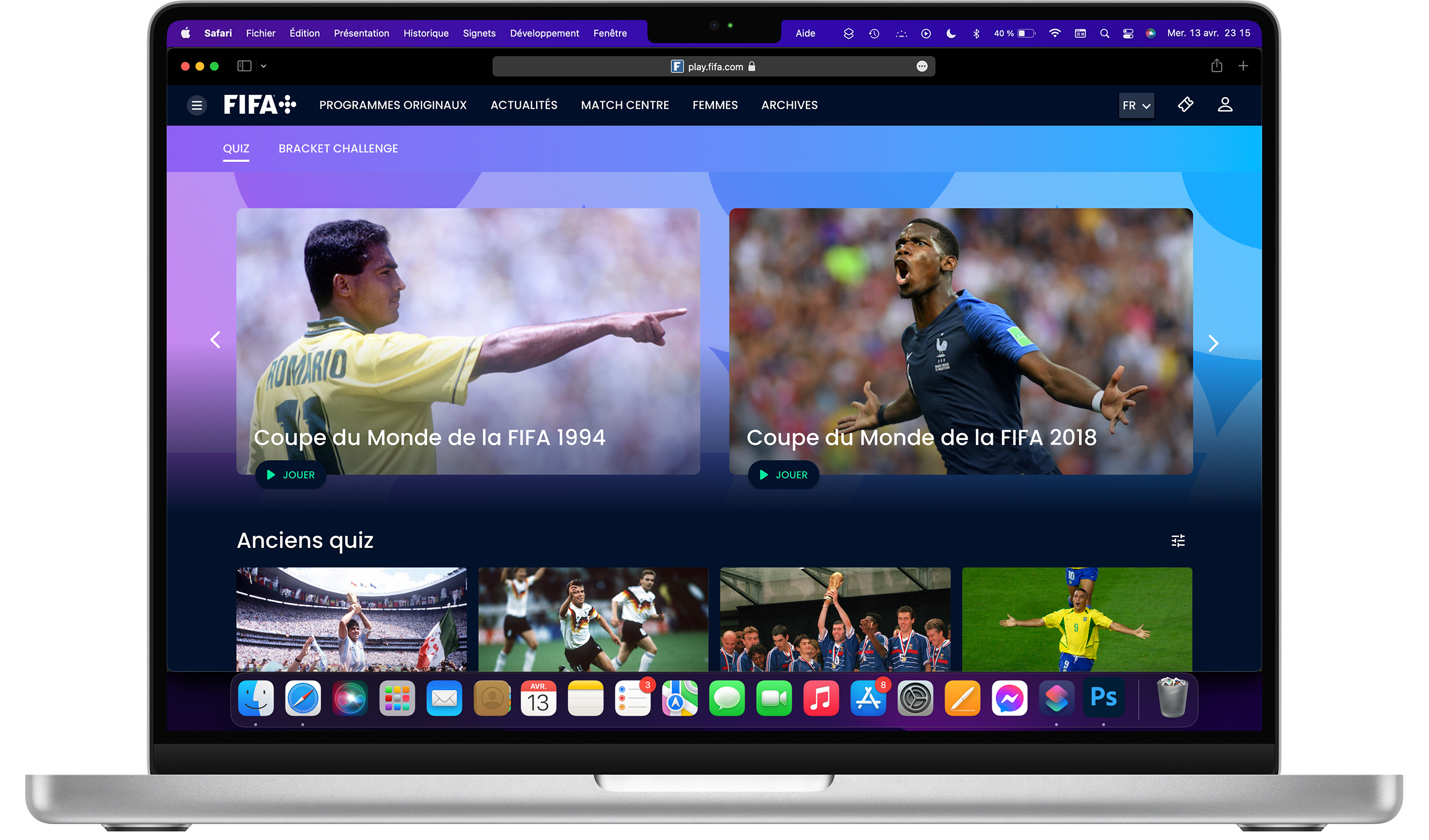
Task: Click the Siri icon in menu bar
Action: coord(1151,34)
